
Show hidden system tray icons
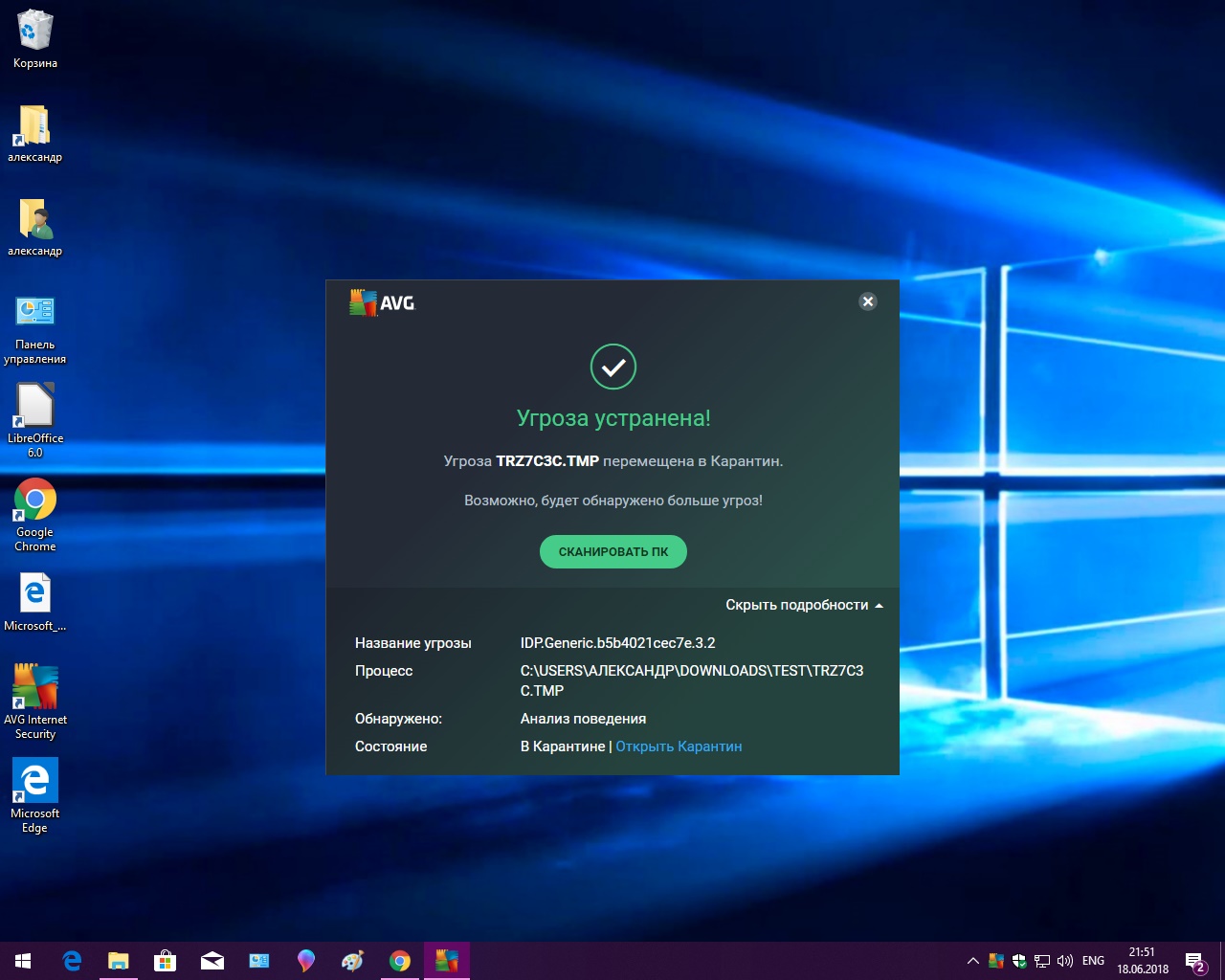972,961
